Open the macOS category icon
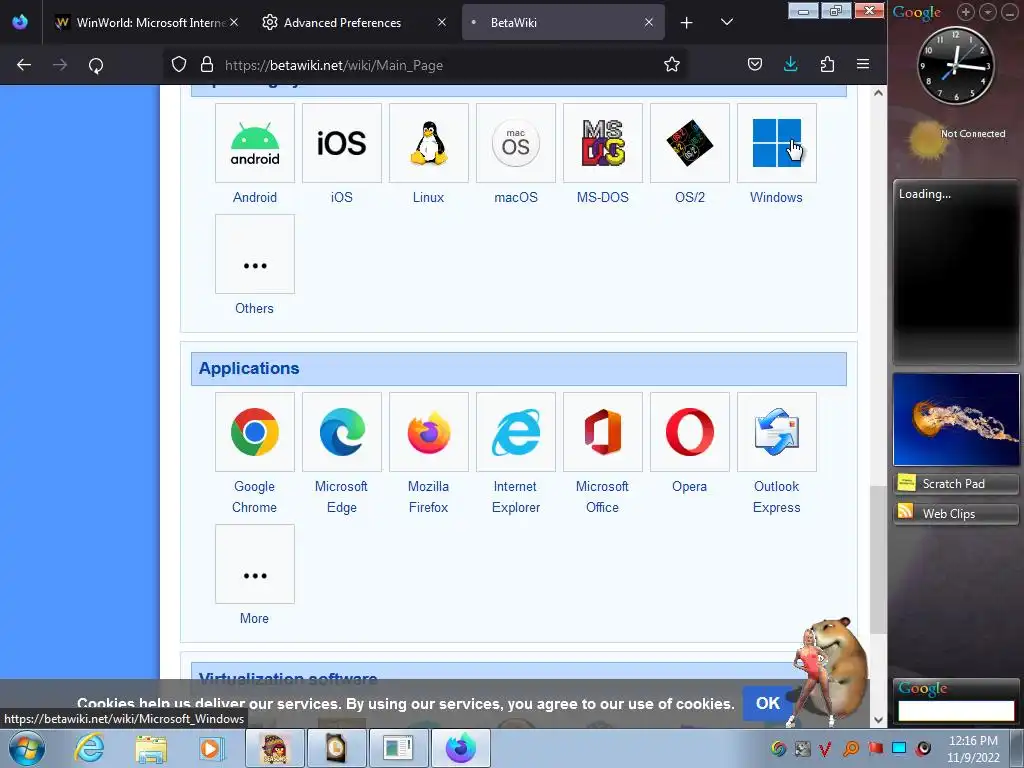The image size is (1024, 768). click(x=515, y=143)
